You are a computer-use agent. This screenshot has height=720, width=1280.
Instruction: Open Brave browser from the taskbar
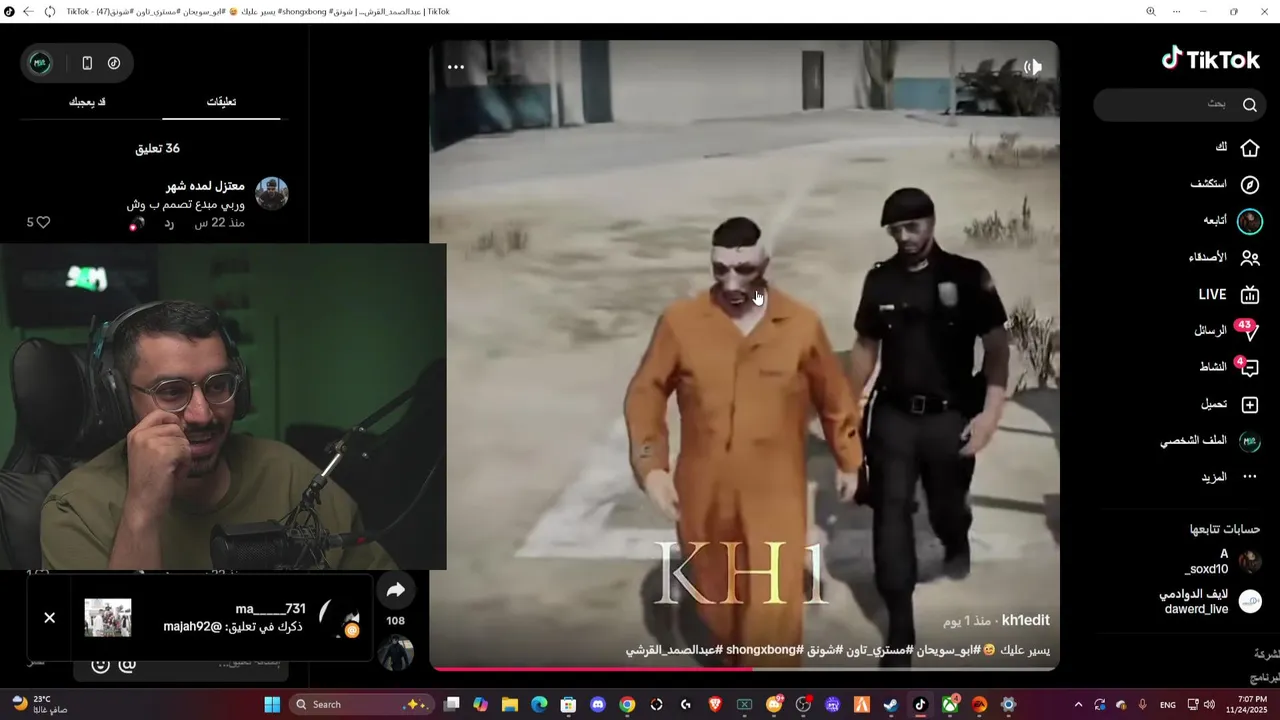[715, 705]
